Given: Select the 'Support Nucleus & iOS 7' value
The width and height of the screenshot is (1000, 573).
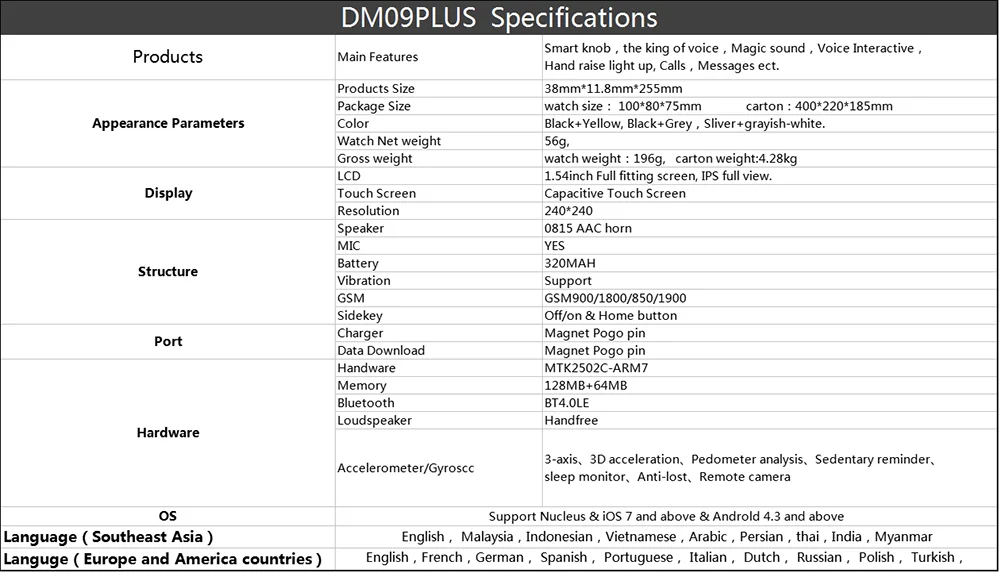Looking at the screenshot, I should tap(666, 516).
